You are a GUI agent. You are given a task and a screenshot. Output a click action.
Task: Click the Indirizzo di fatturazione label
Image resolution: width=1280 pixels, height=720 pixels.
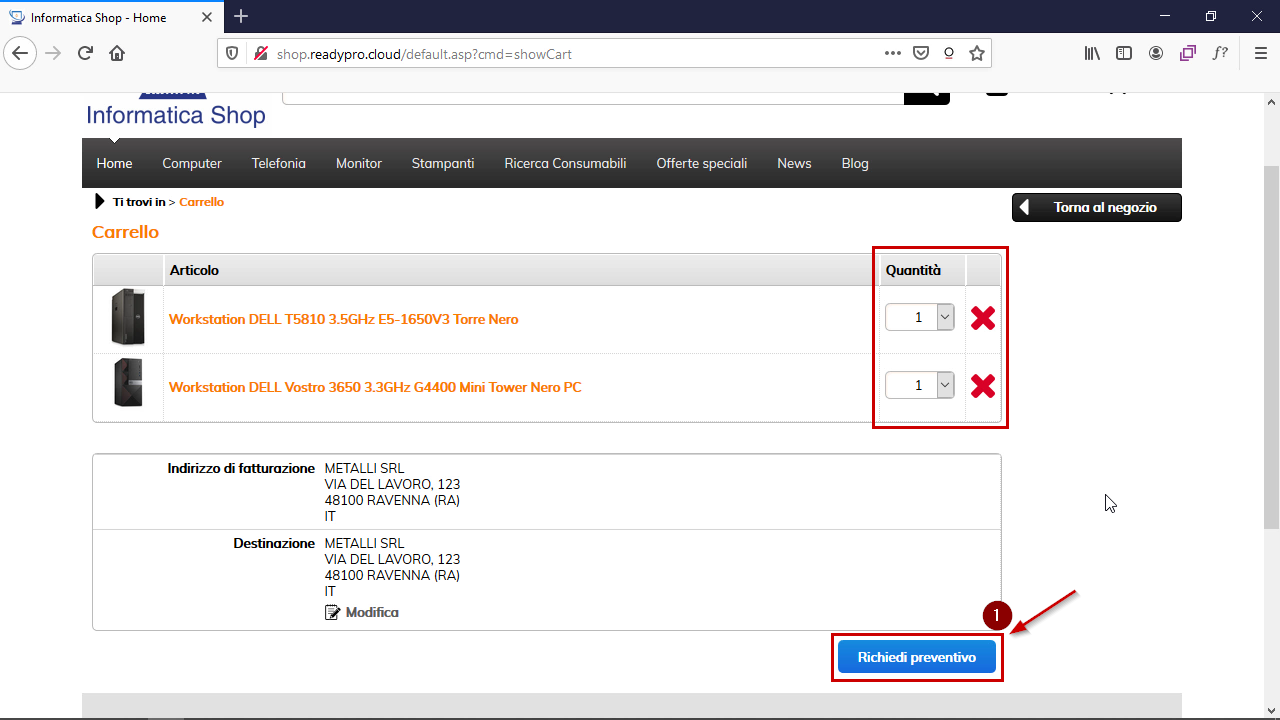pos(241,468)
